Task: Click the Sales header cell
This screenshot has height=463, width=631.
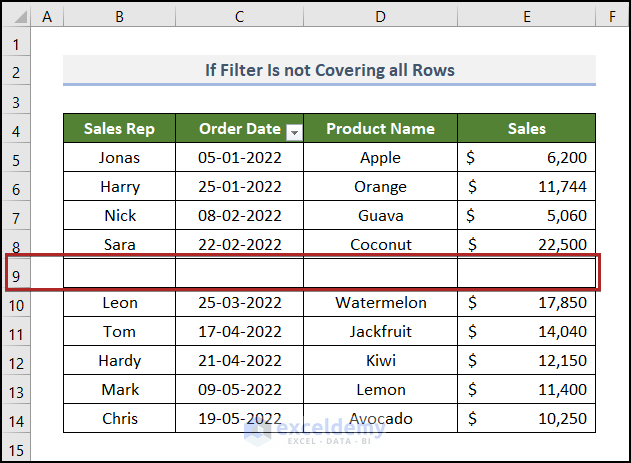Action: tap(526, 128)
